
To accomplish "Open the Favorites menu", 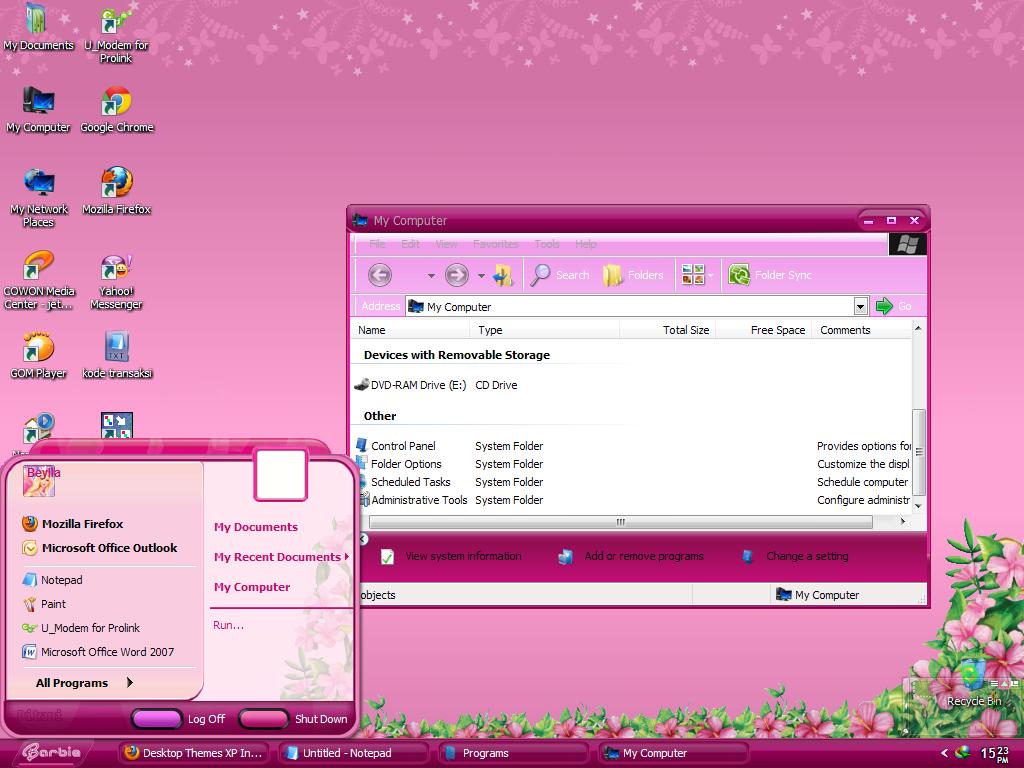I will 495,243.
